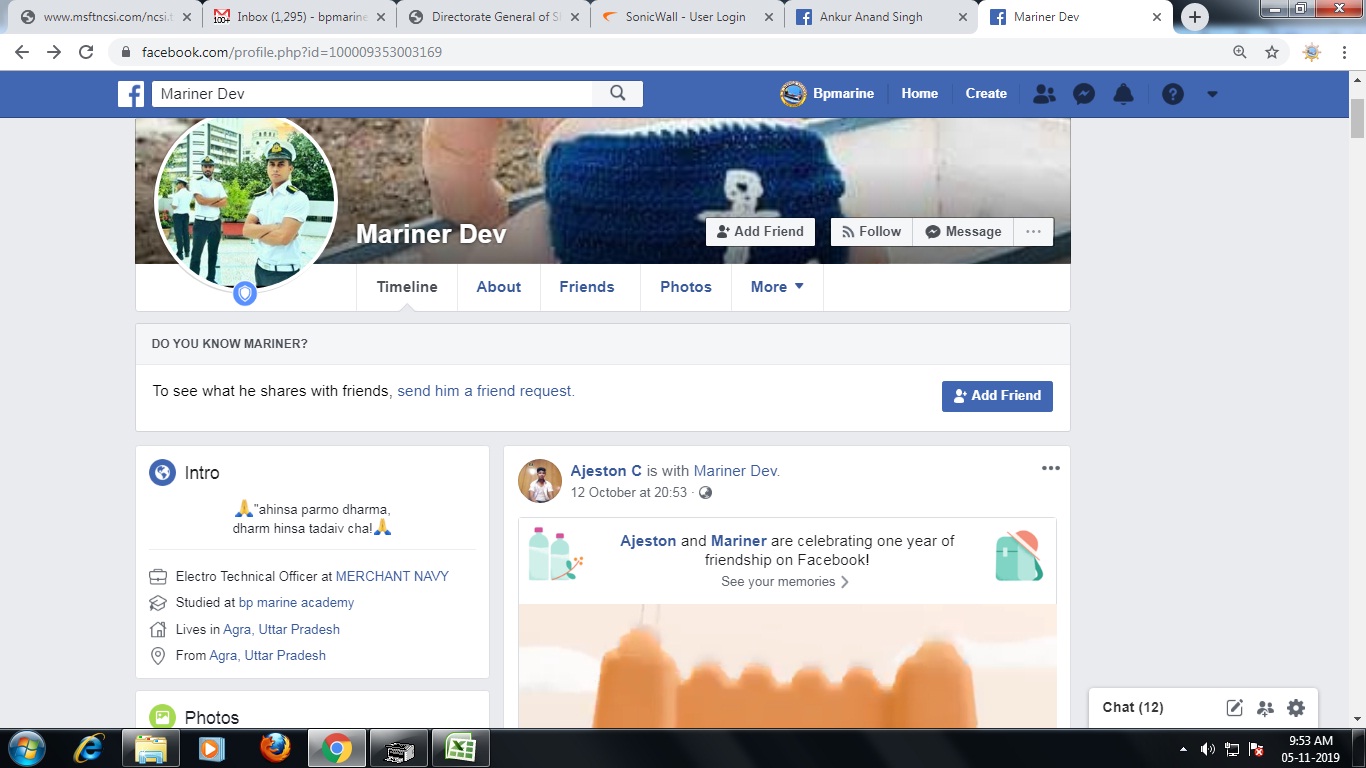The image size is (1366, 768).
Task: Expand the account dropdown arrow in header
Action: [1212, 94]
